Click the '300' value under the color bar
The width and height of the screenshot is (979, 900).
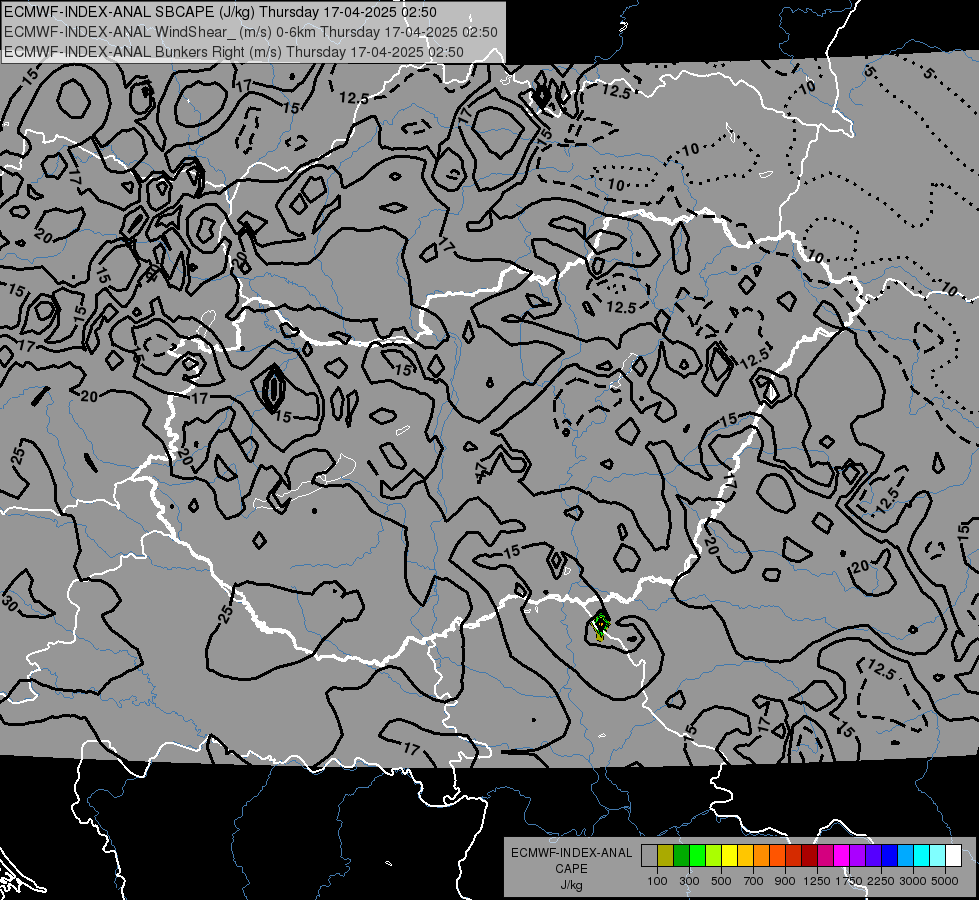689,881
